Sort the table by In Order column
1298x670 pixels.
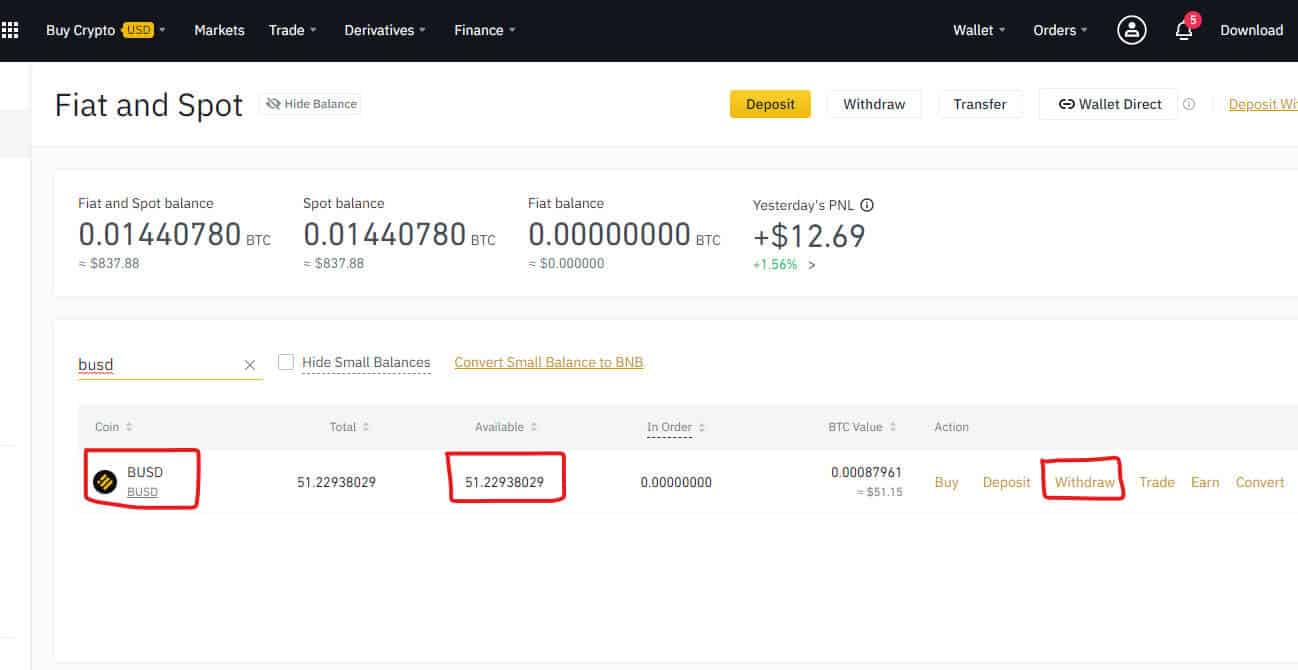click(676, 427)
